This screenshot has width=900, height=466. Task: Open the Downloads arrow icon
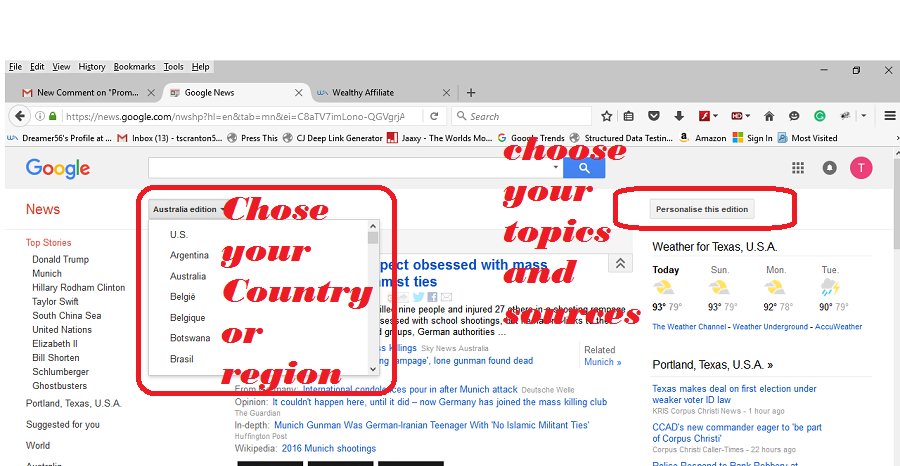(x=679, y=116)
